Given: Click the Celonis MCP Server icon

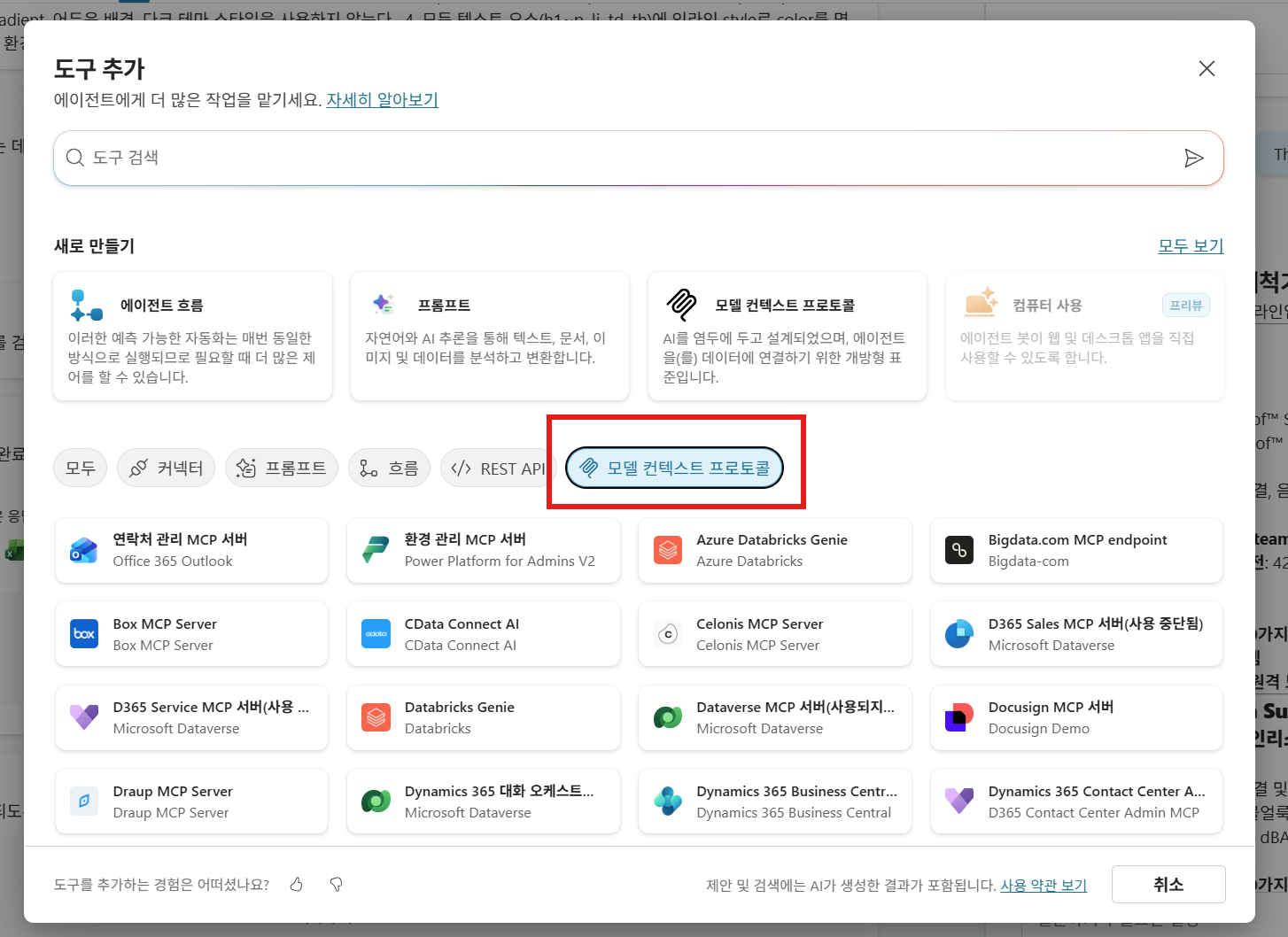Looking at the screenshot, I should click(x=668, y=634).
